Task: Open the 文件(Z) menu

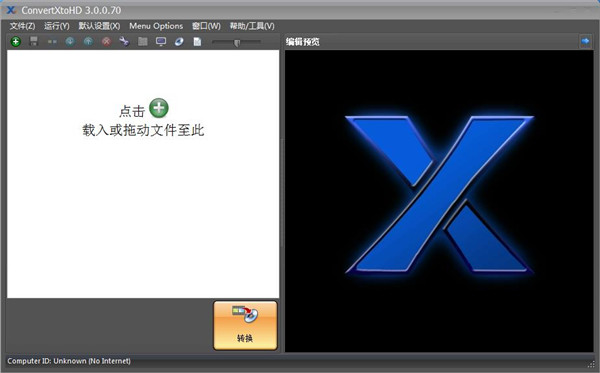Action: click(22, 26)
